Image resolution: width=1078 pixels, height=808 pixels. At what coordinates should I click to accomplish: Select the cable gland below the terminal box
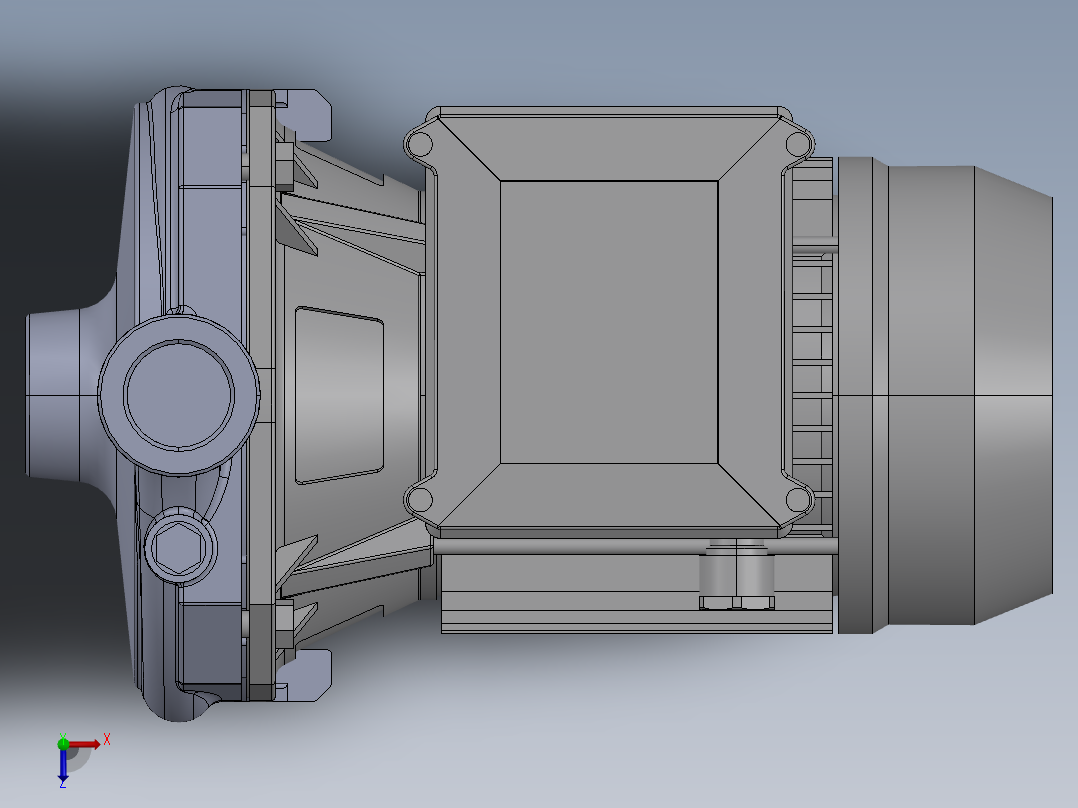click(x=736, y=574)
